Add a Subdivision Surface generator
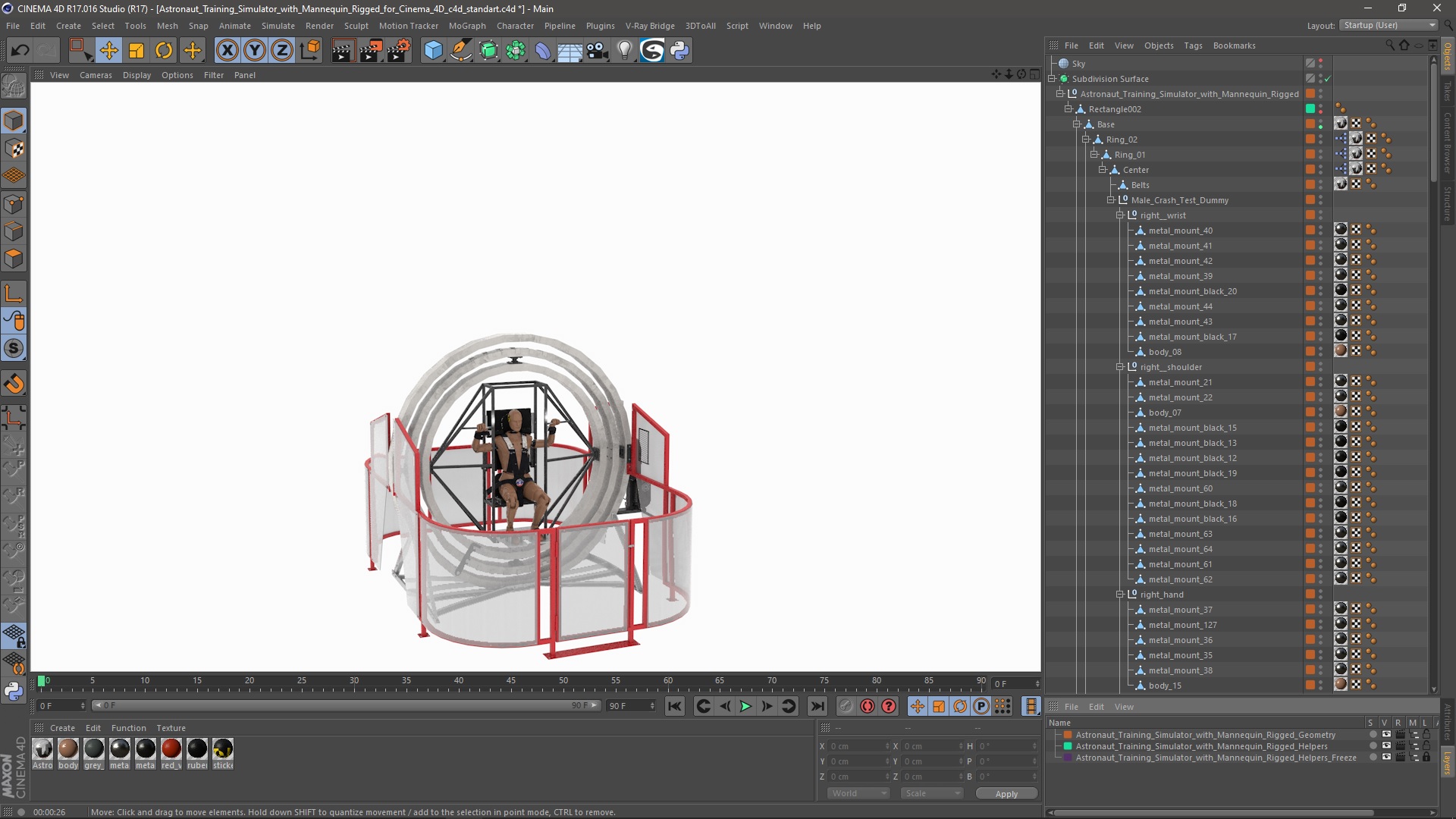This screenshot has width=1456, height=819. 488,51
